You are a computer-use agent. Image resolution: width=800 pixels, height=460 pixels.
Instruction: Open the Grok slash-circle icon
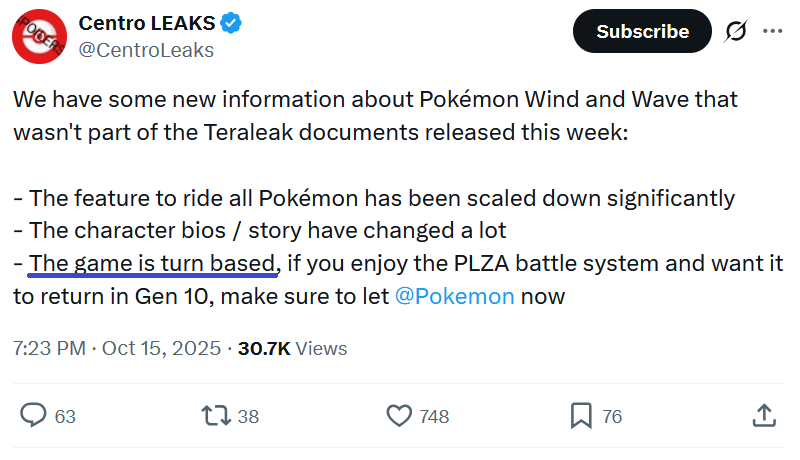[x=735, y=31]
